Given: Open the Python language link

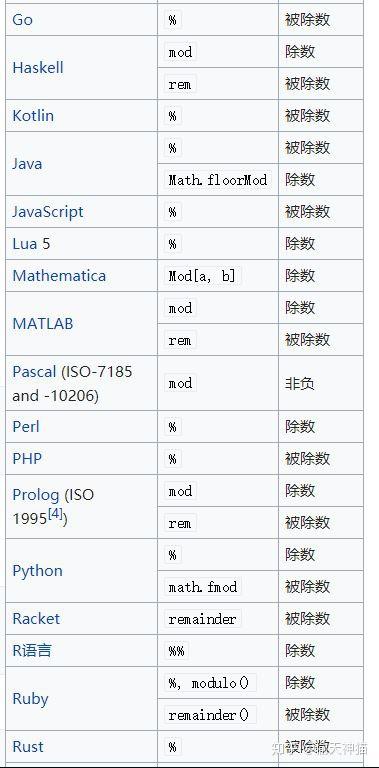Looking at the screenshot, I should tap(37, 571).
